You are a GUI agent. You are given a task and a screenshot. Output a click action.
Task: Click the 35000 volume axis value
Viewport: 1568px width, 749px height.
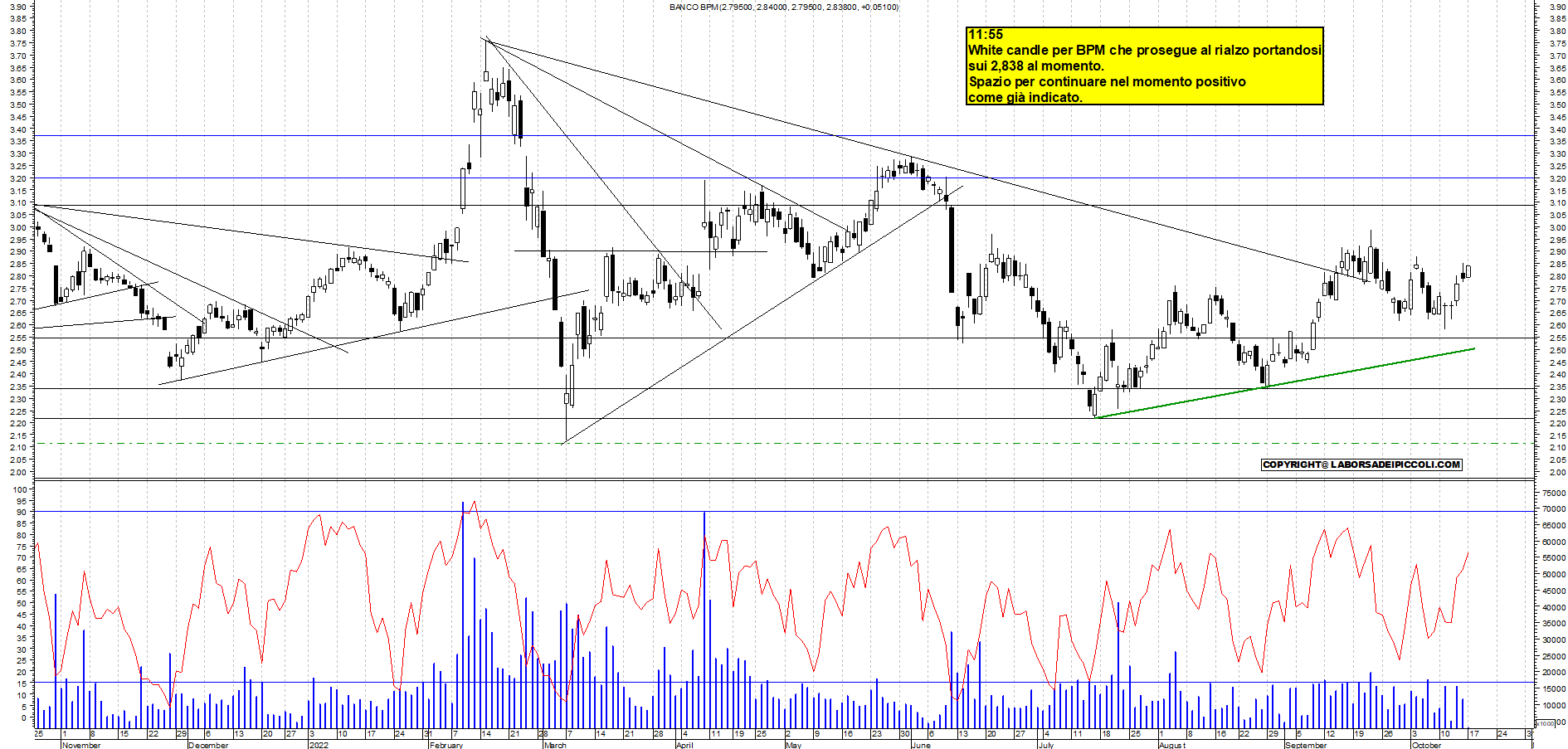(x=1554, y=624)
